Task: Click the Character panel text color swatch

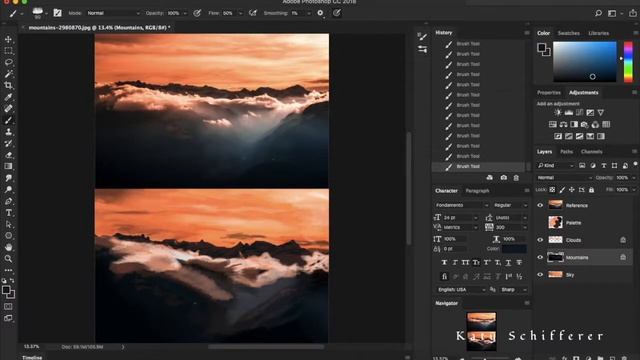Action: pyautogui.click(x=514, y=249)
